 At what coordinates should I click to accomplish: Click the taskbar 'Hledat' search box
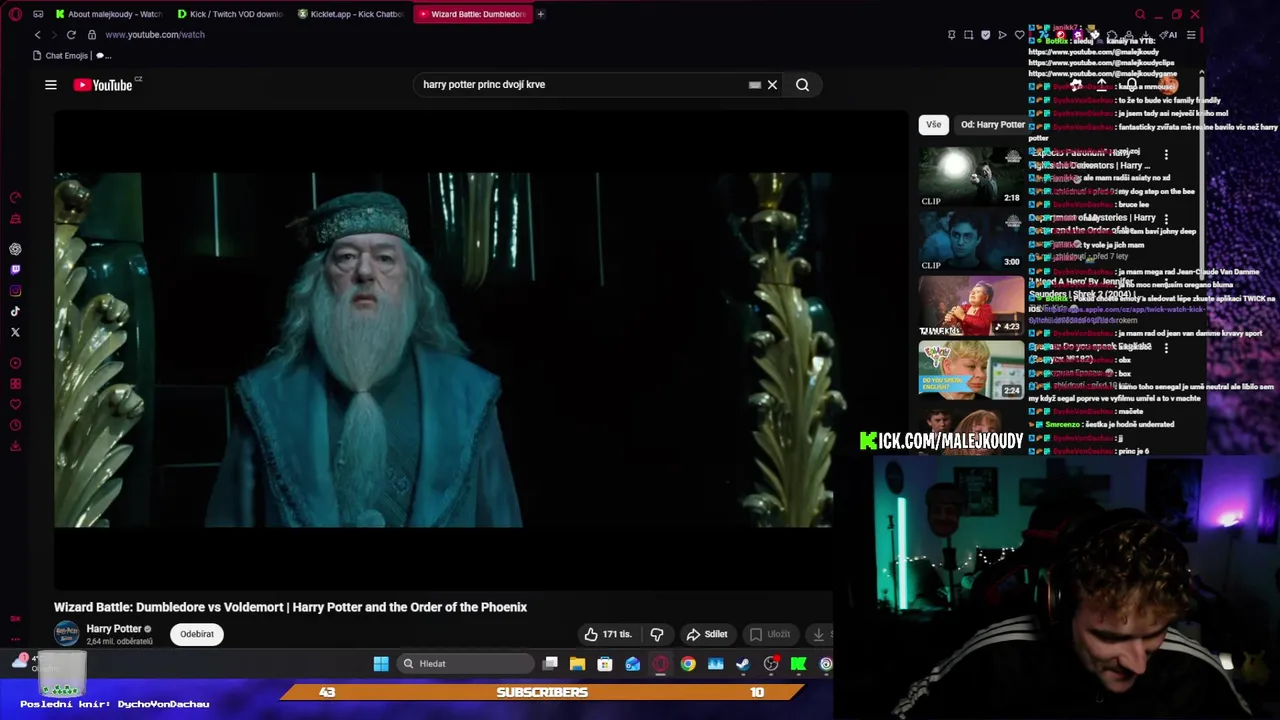tap(465, 664)
